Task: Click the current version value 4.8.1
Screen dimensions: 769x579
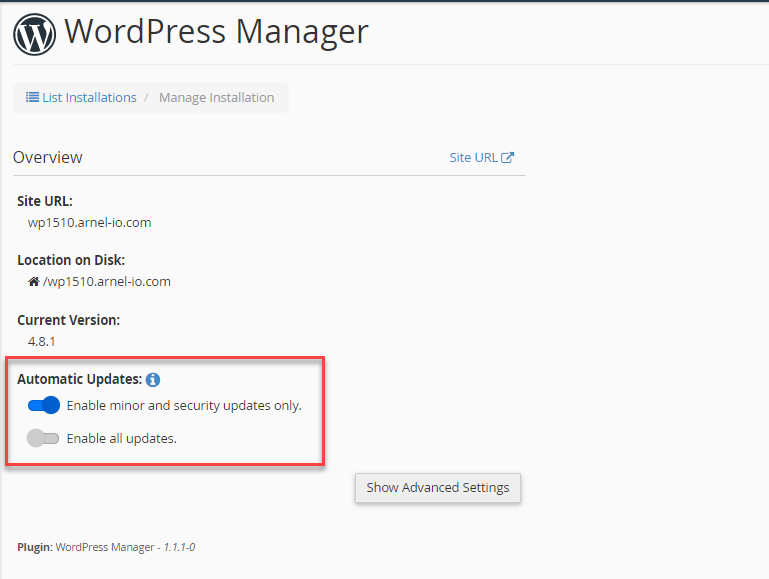Action: tap(42, 342)
